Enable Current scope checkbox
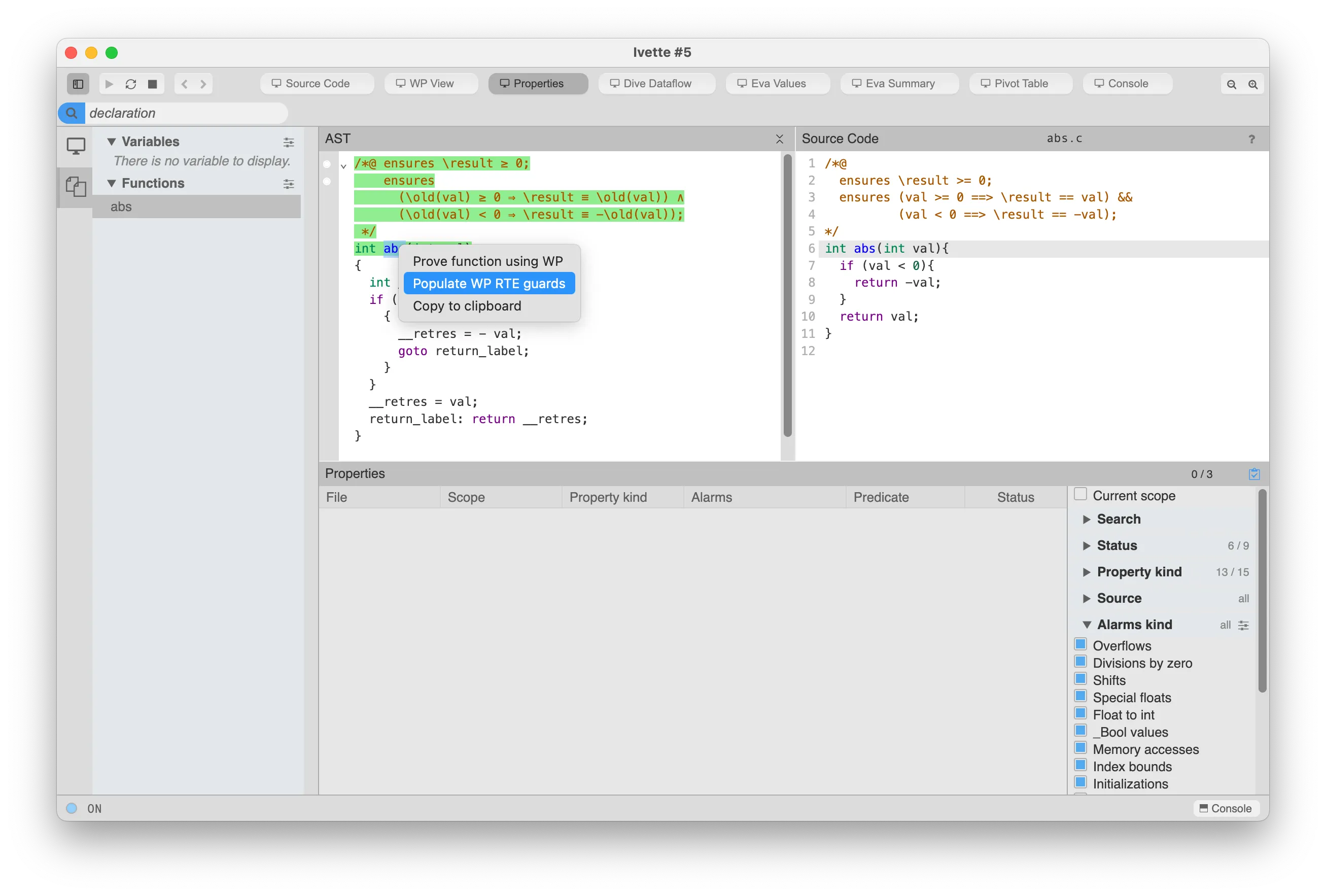Viewport: 1326px width, 896px height. pos(1080,494)
